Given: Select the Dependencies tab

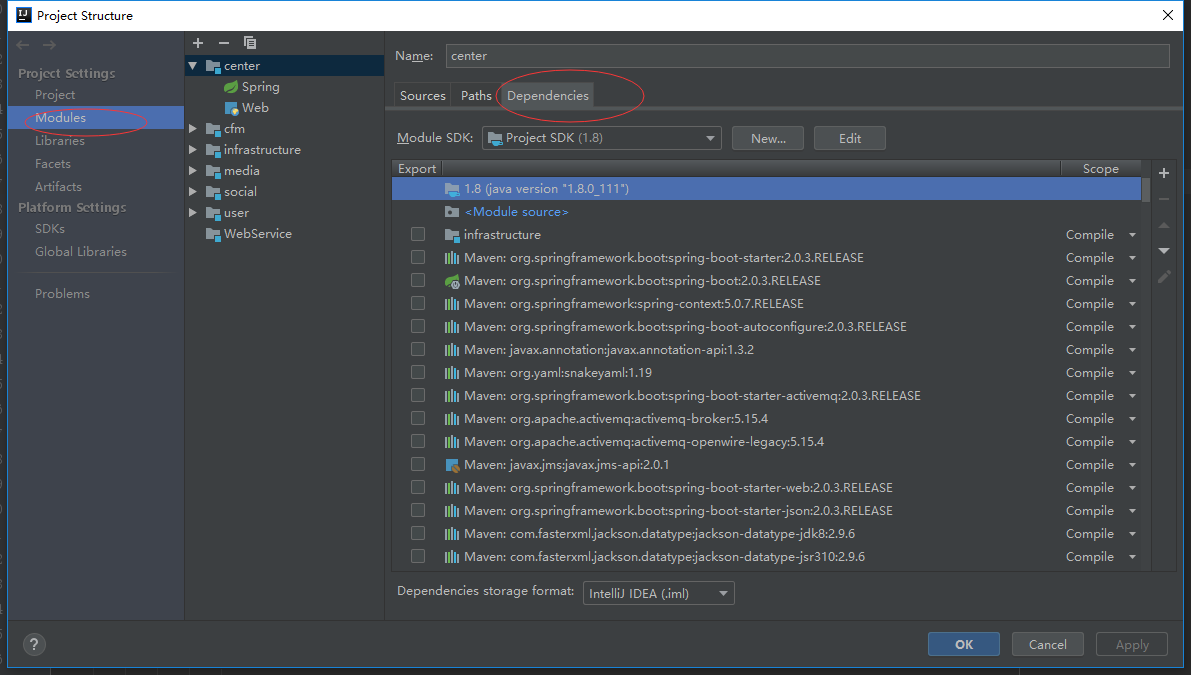Looking at the screenshot, I should 548,96.
